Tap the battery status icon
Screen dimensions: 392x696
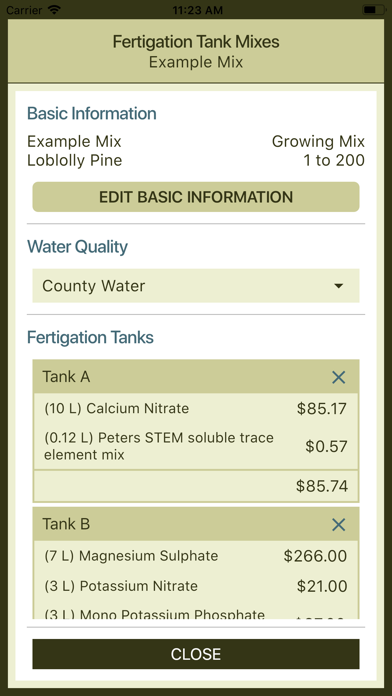tap(373, 9)
